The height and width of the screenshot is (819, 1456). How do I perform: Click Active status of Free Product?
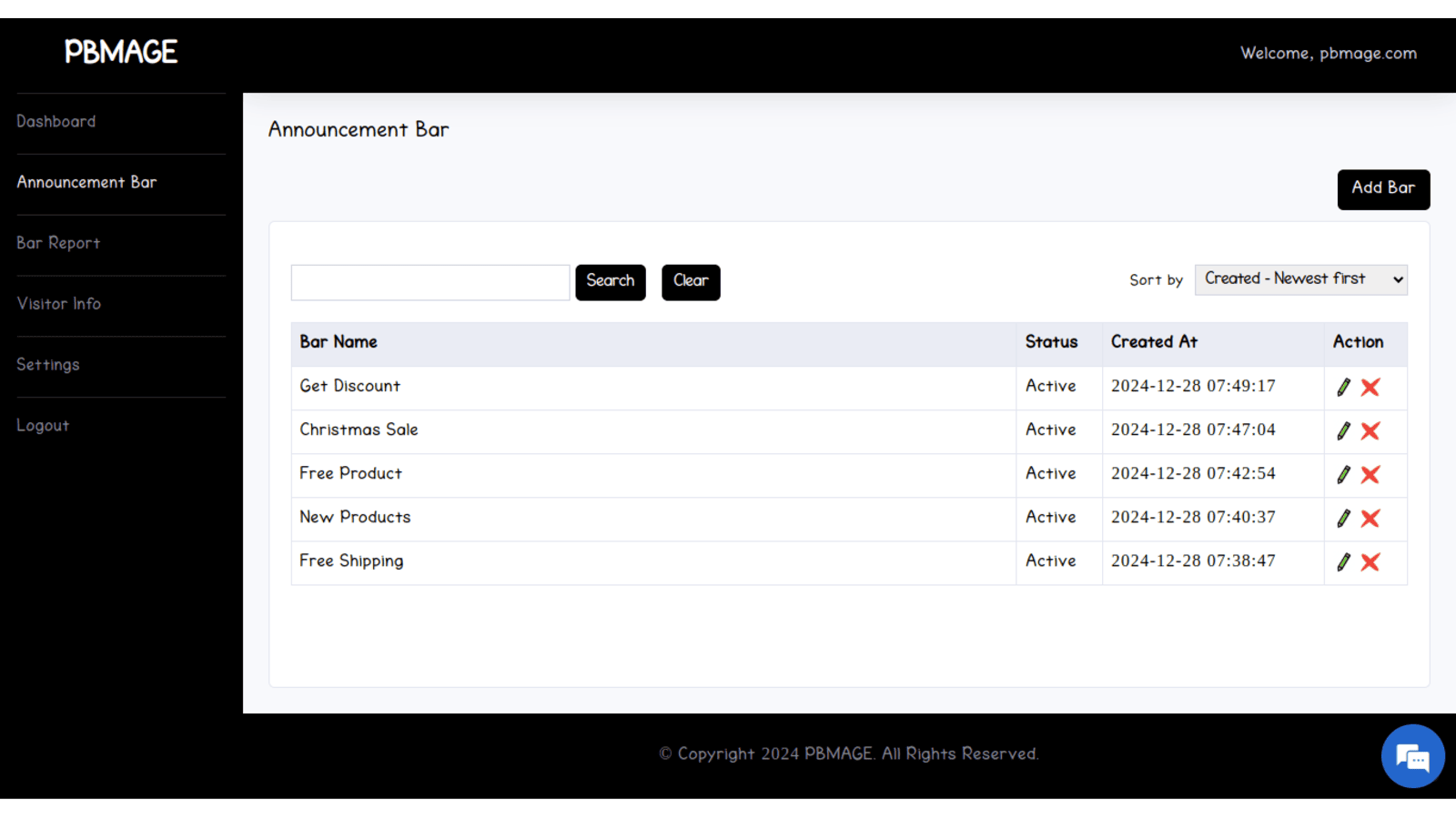tap(1051, 473)
